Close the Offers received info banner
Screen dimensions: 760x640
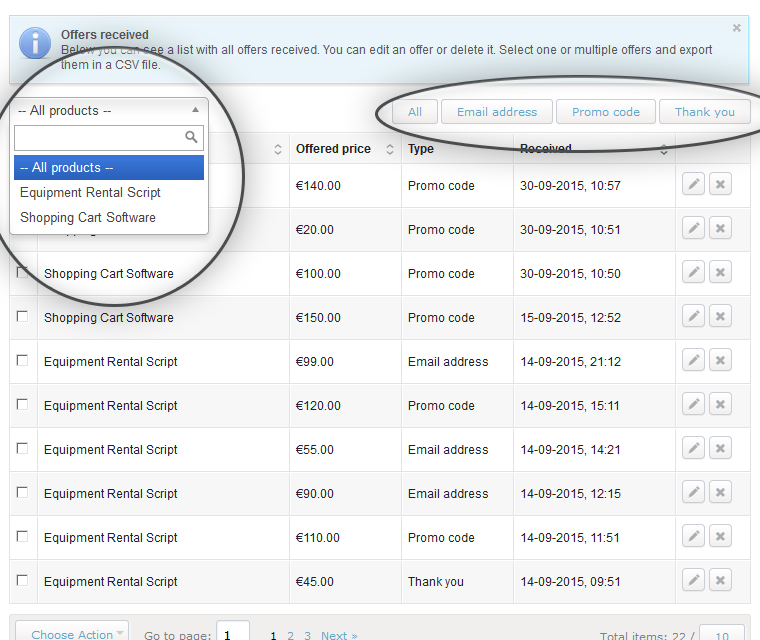737,28
